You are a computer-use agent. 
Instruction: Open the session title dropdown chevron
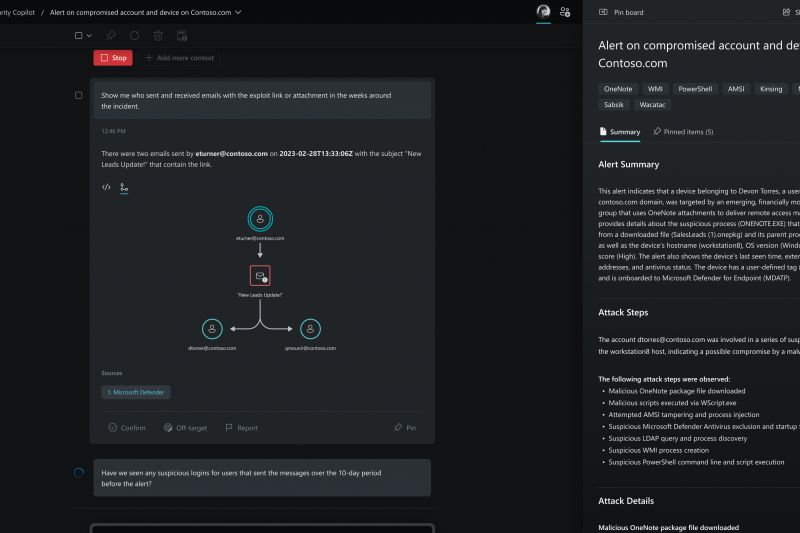click(238, 12)
